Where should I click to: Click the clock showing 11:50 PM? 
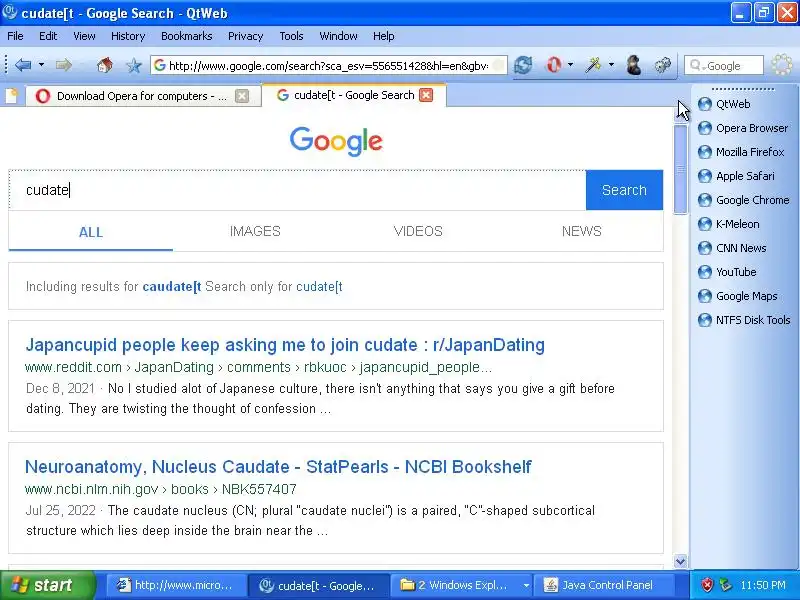(x=763, y=585)
